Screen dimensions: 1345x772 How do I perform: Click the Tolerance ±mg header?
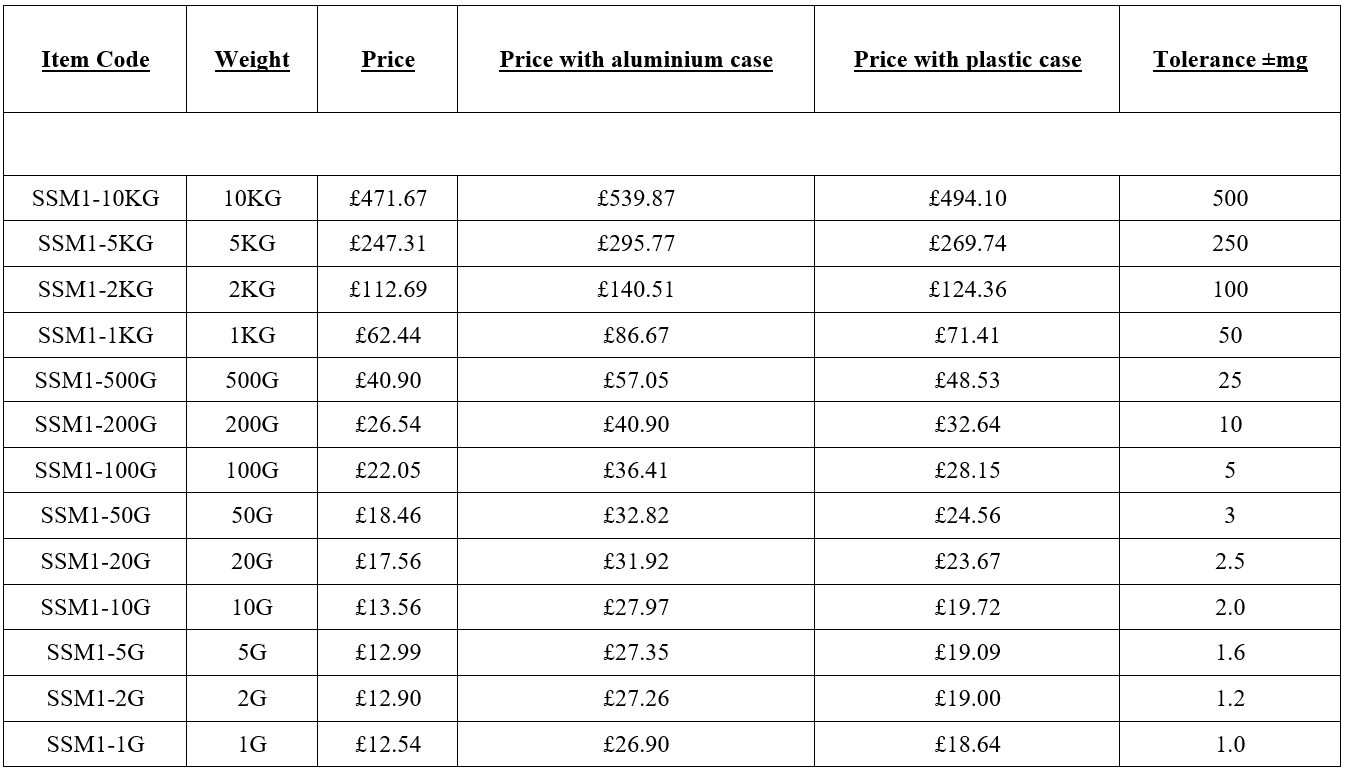tap(1230, 60)
